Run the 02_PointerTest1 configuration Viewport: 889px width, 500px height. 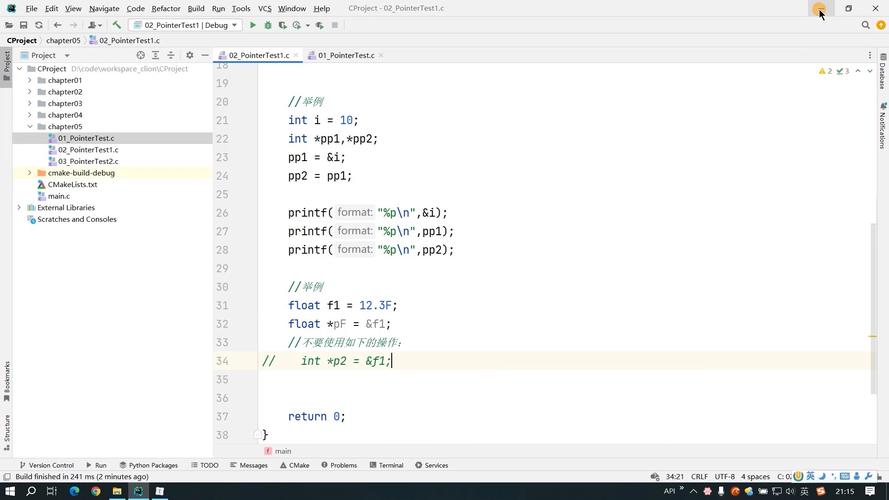pyautogui.click(x=253, y=25)
